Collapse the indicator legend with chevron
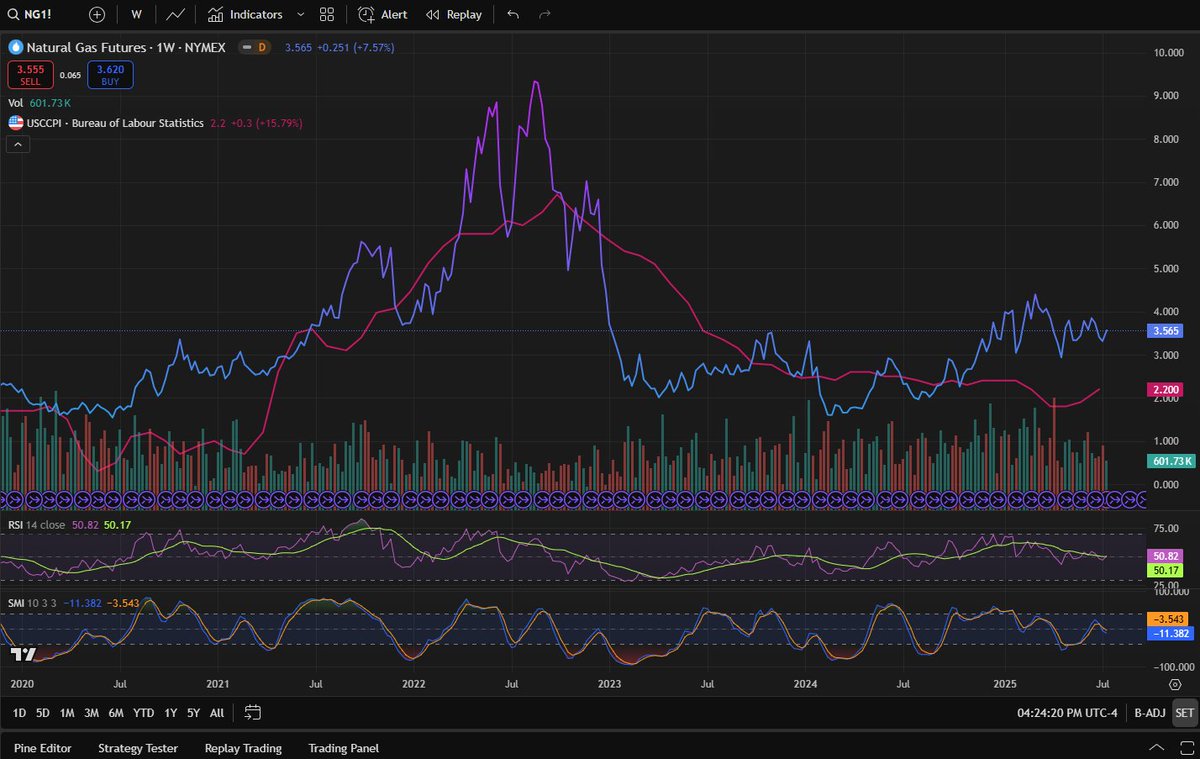 [x=18, y=144]
